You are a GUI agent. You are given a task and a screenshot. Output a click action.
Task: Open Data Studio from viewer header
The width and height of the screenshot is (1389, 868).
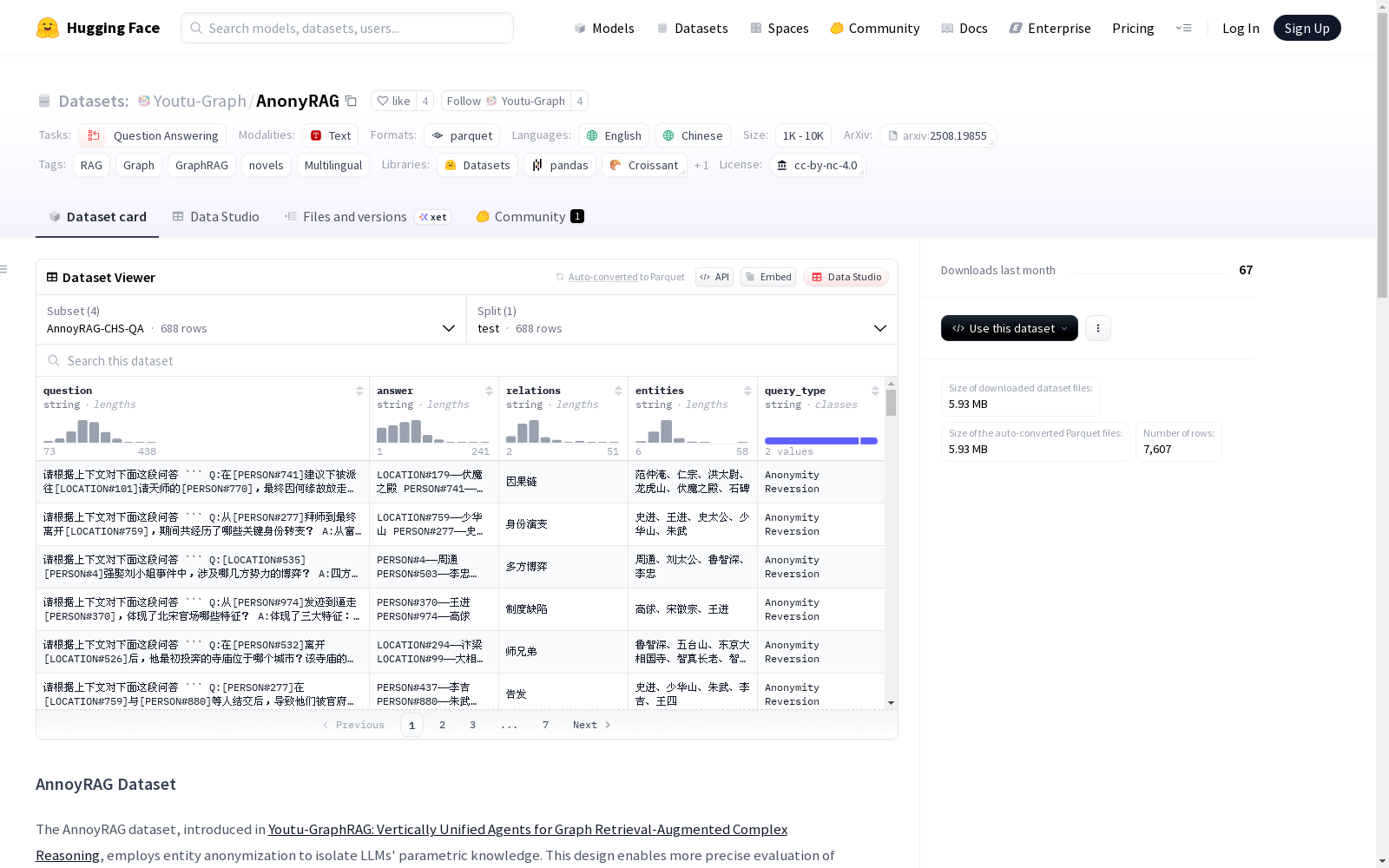point(846,277)
